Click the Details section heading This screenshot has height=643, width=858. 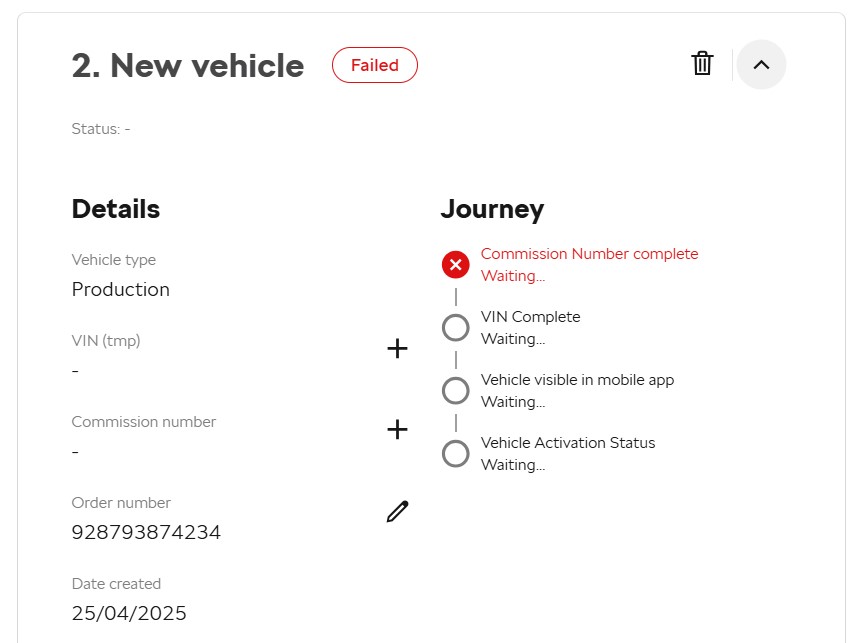(x=116, y=209)
